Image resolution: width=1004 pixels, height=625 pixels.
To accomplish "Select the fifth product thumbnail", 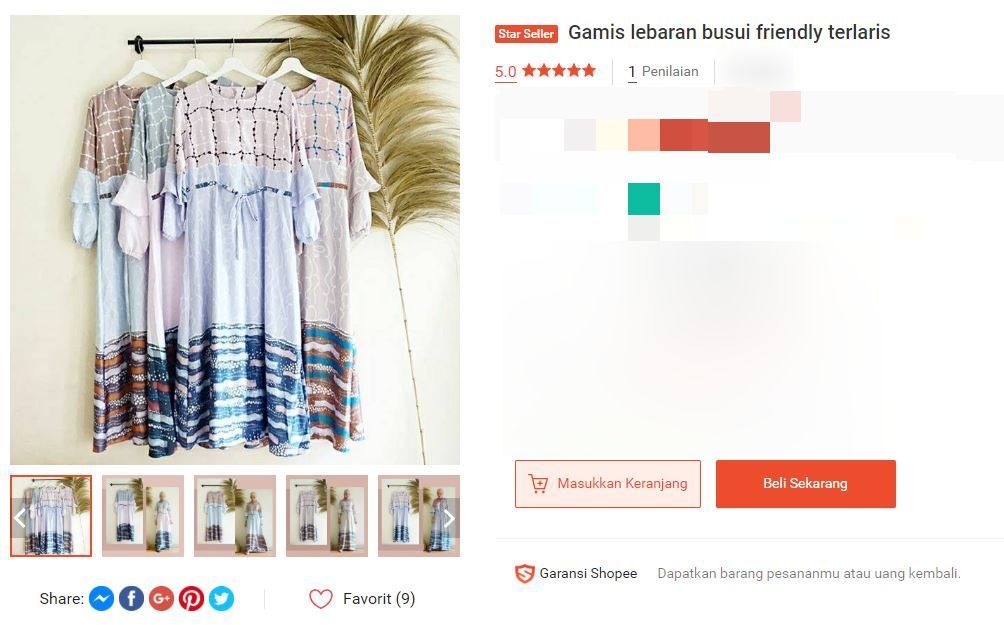I will pyautogui.click(x=410, y=516).
